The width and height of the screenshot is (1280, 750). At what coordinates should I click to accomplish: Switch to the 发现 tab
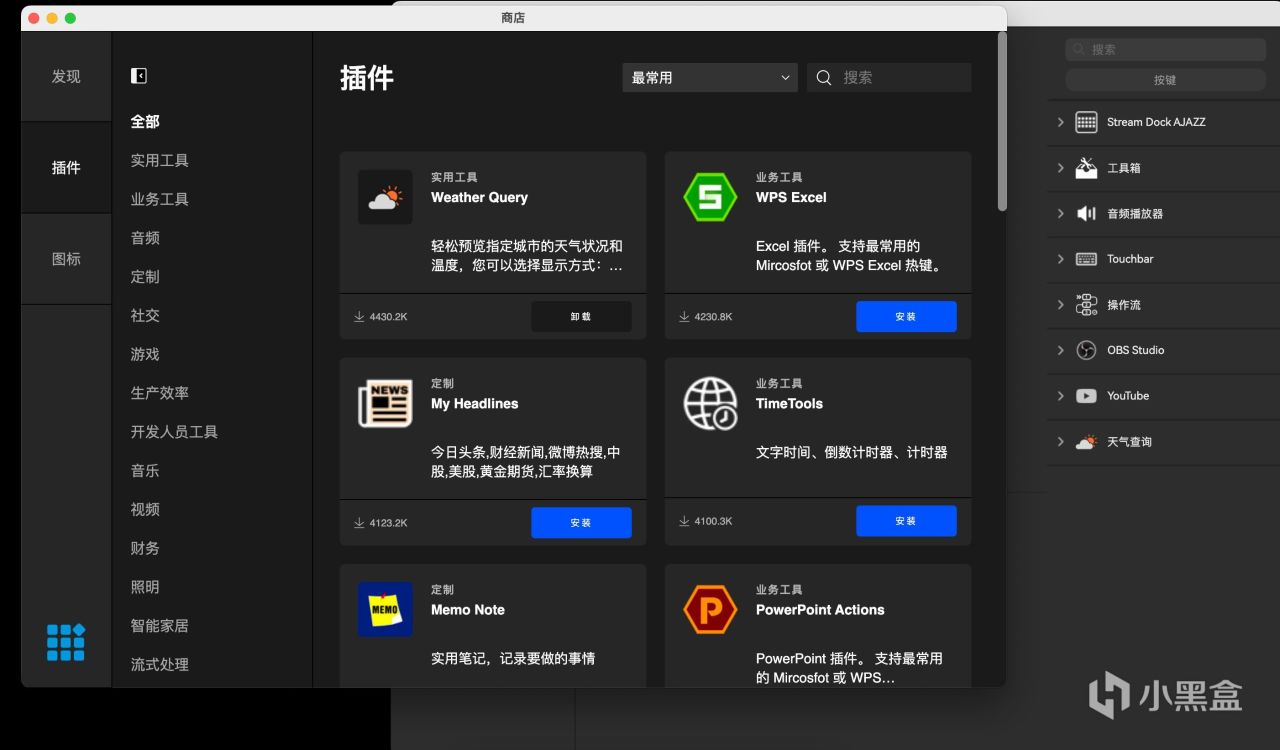(66, 77)
